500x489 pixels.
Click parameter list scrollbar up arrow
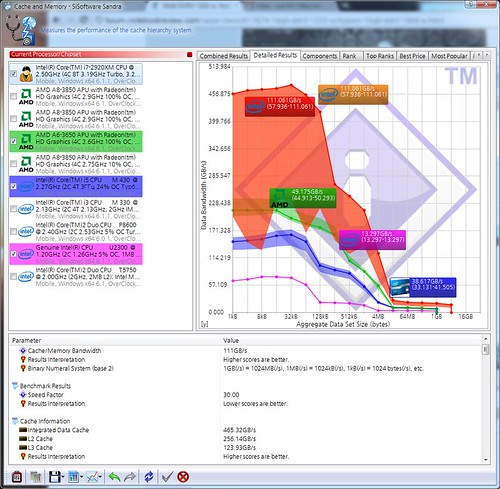tap(486, 339)
